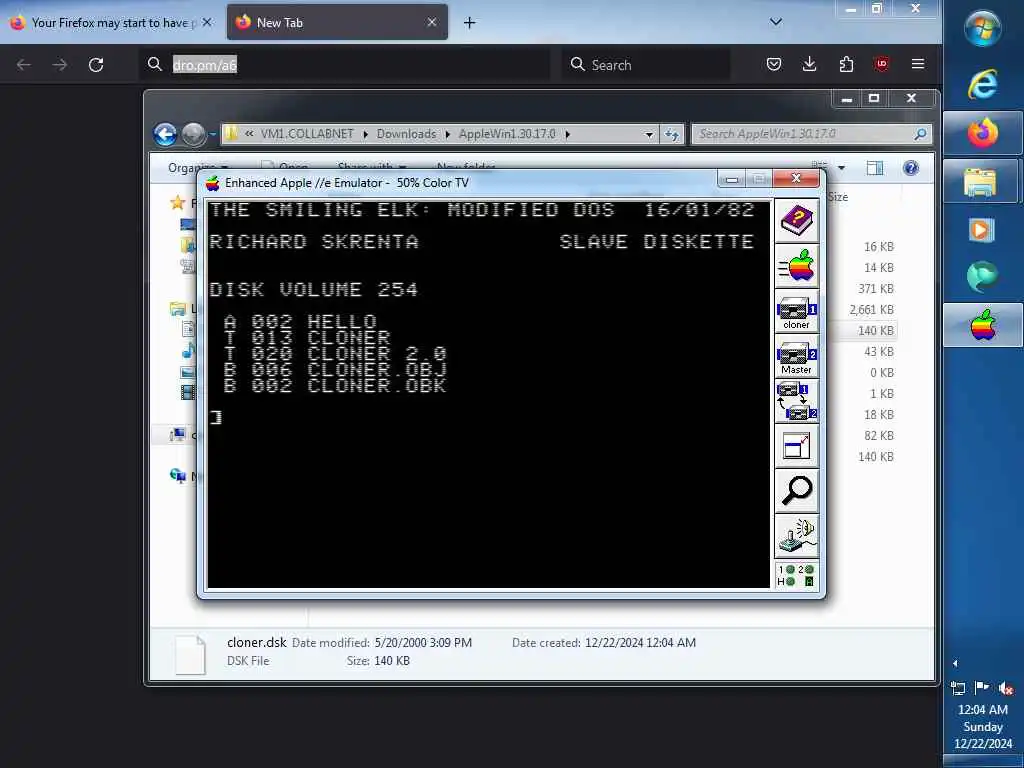
Task: Open Explorer help question icon
Action: (910, 168)
